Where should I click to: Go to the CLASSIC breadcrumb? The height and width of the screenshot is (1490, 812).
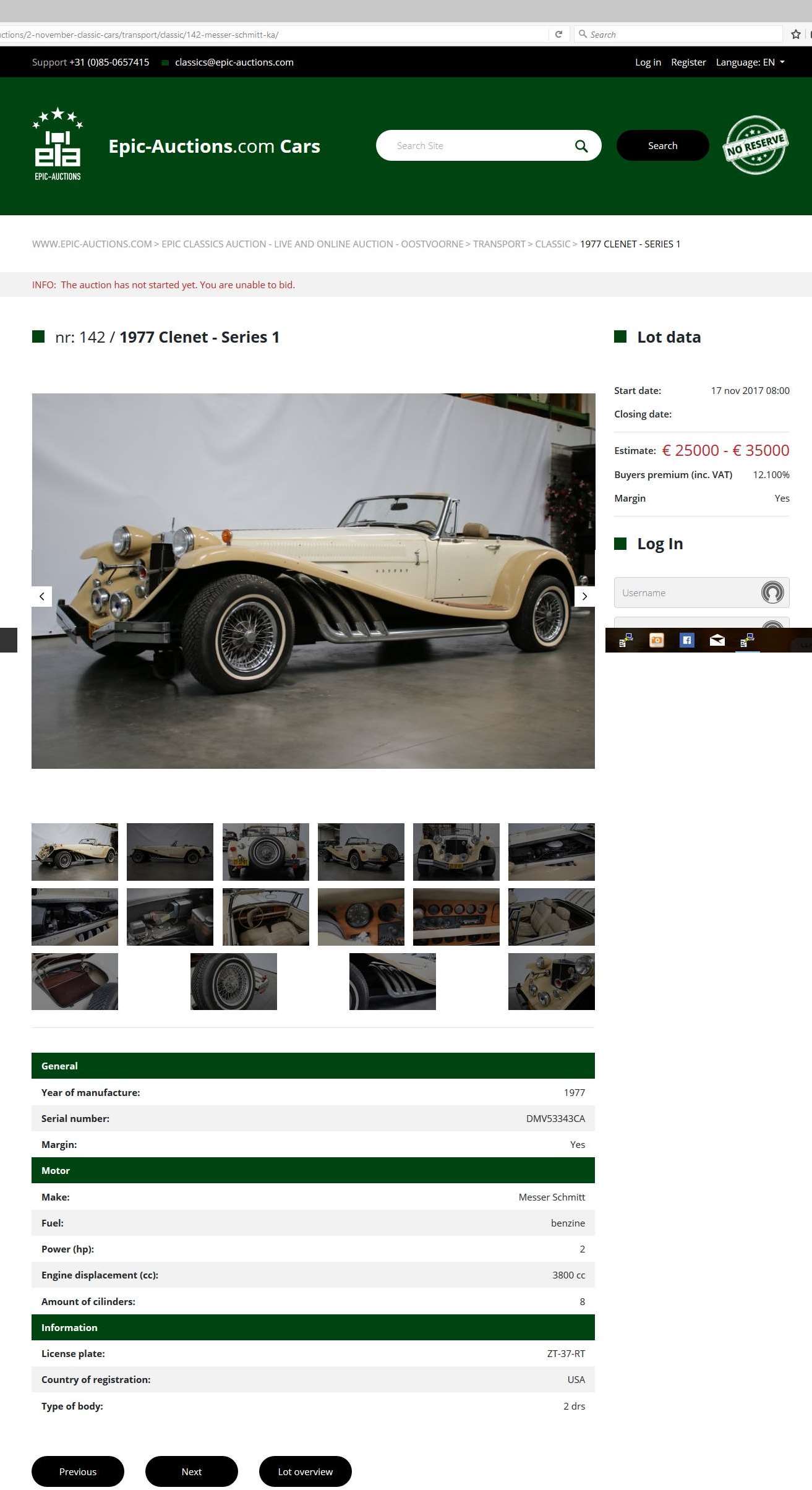tap(552, 244)
